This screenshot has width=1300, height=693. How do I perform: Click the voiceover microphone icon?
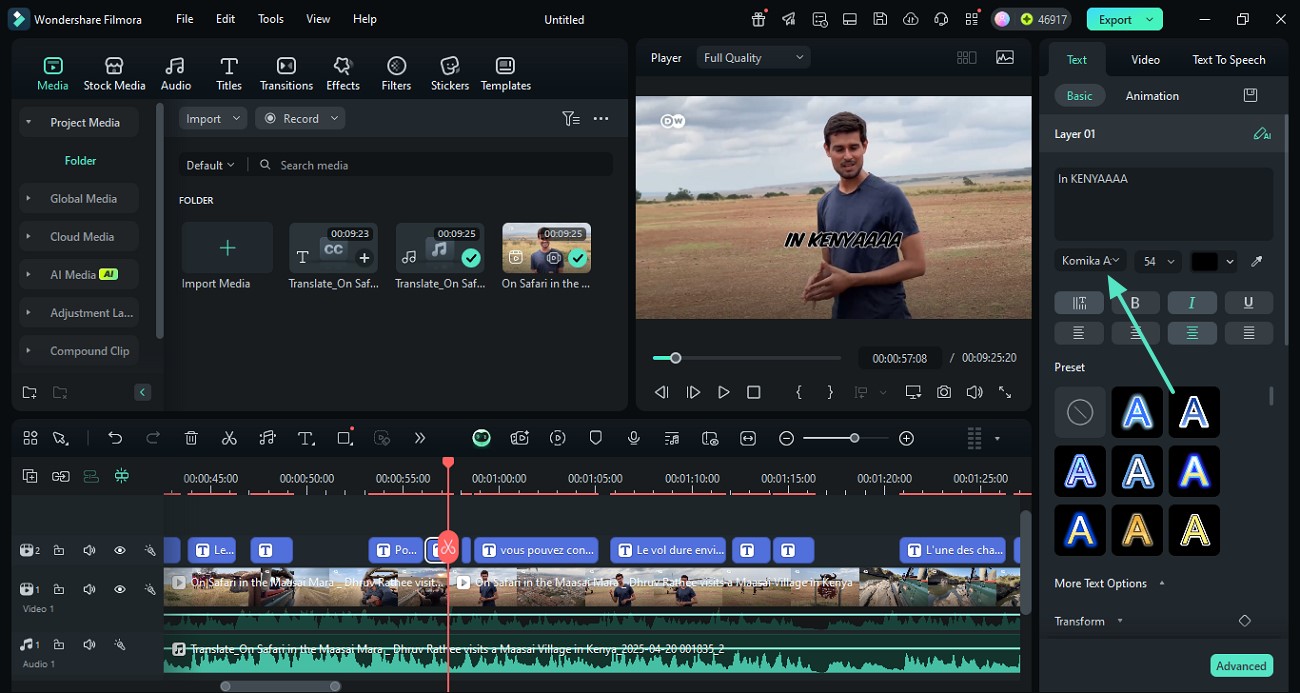coord(634,438)
